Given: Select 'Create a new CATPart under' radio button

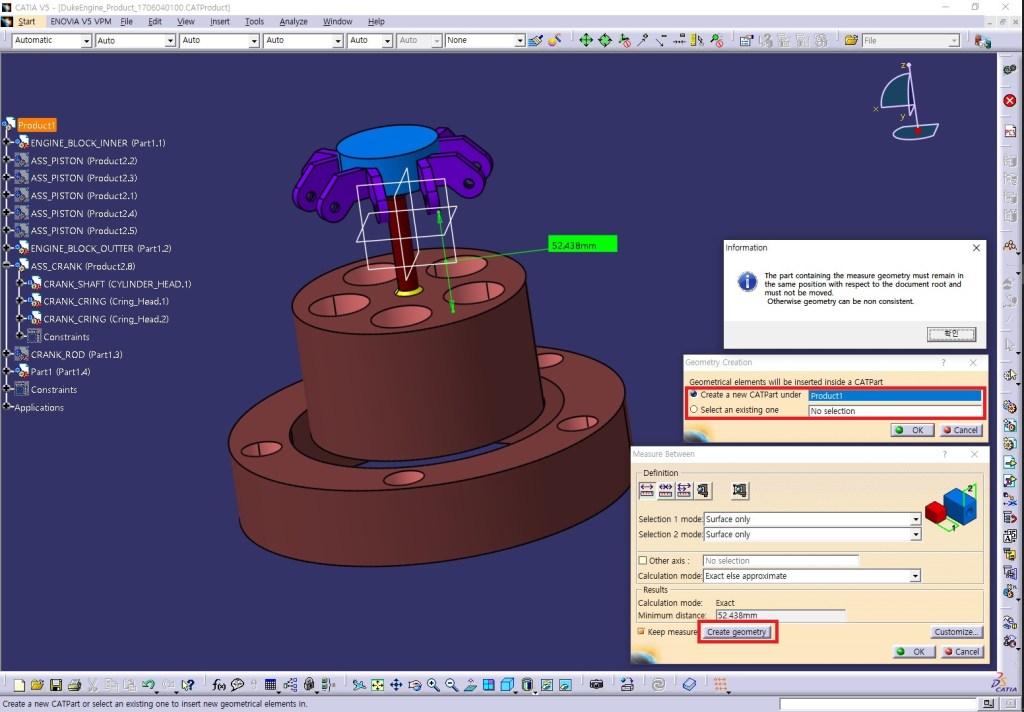Looking at the screenshot, I should click(x=694, y=394).
